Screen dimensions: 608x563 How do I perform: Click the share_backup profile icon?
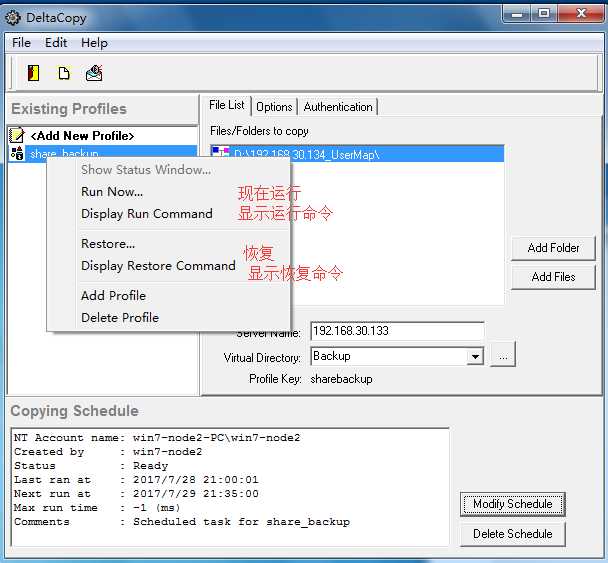17,153
